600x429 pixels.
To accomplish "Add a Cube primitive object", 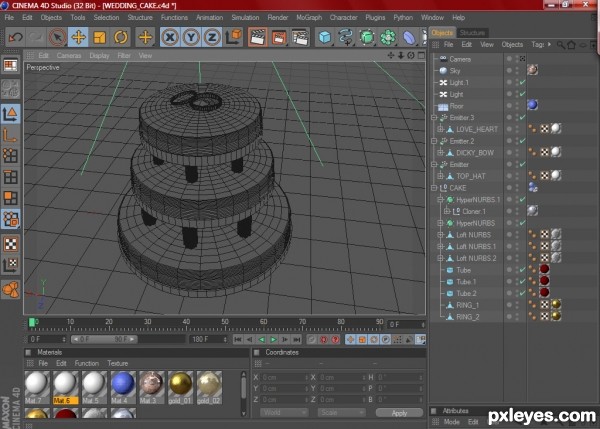I will 324,37.
